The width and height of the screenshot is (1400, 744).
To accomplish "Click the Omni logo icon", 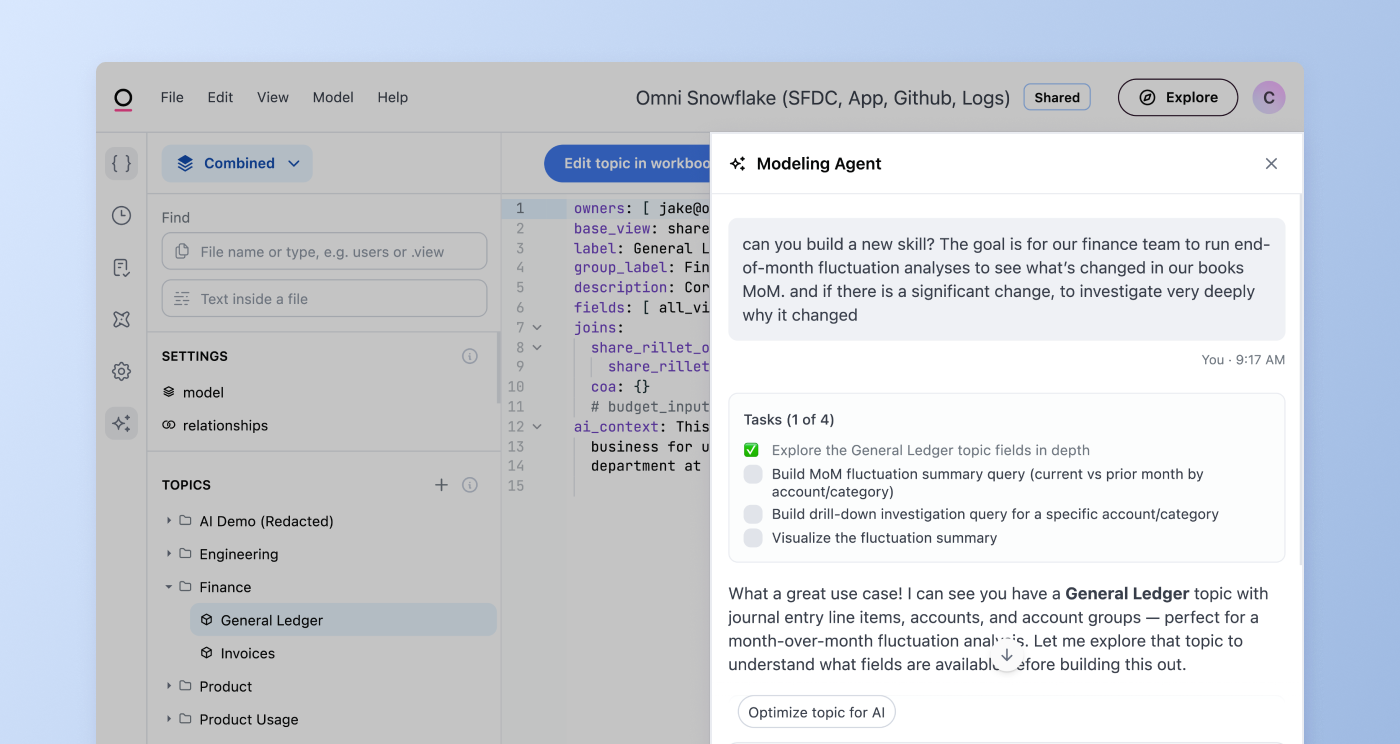I will pyautogui.click(x=123, y=98).
